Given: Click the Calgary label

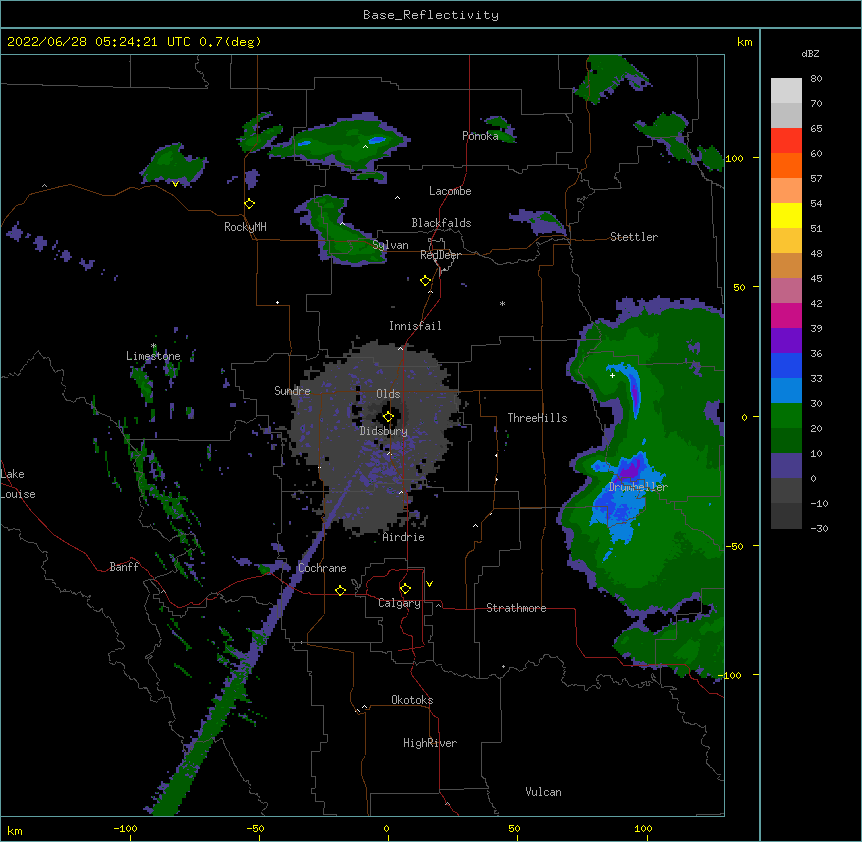Looking at the screenshot, I should pyautogui.click(x=400, y=603).
